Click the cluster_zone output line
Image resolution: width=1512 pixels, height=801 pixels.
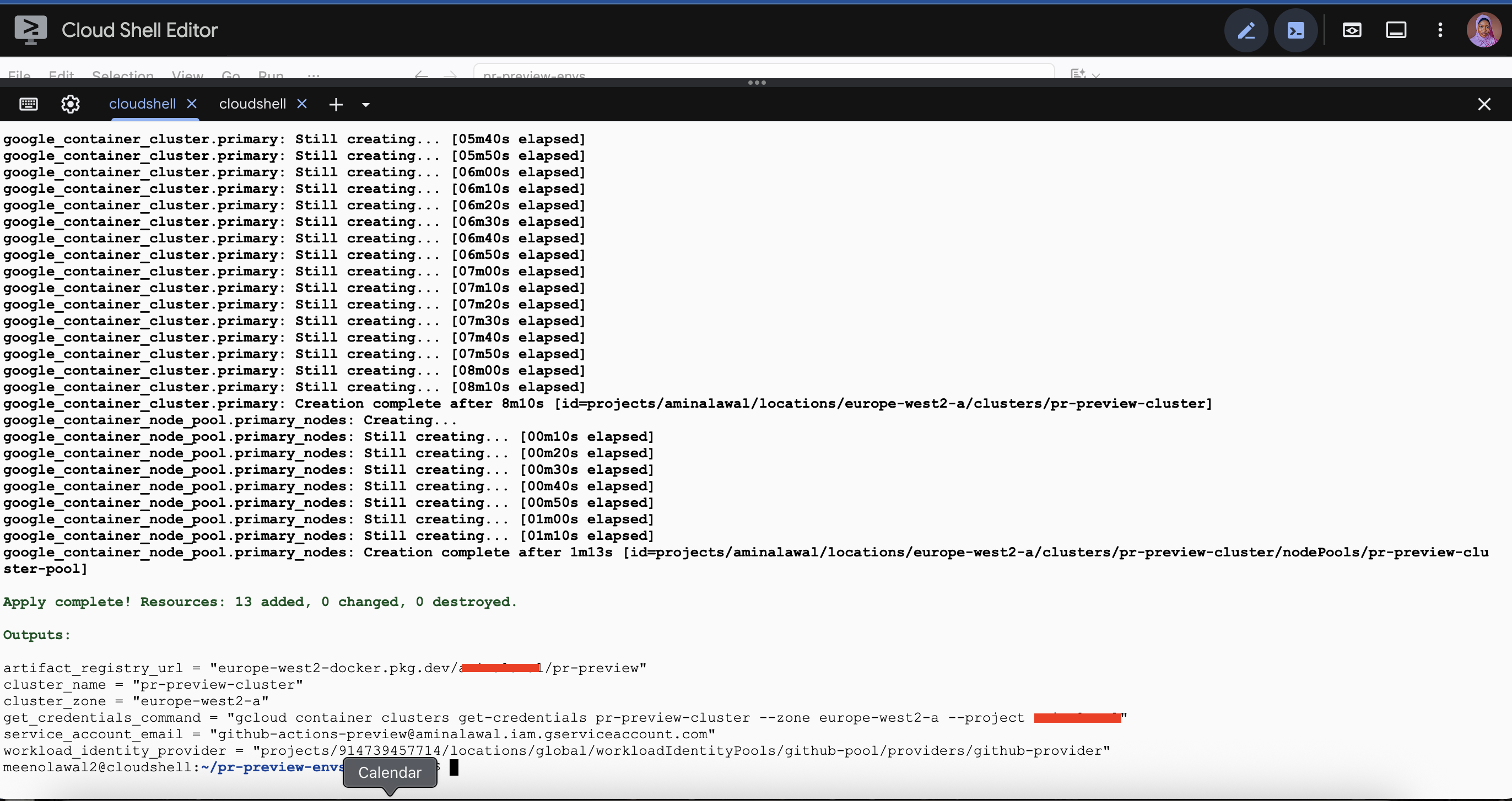[136, 701]
